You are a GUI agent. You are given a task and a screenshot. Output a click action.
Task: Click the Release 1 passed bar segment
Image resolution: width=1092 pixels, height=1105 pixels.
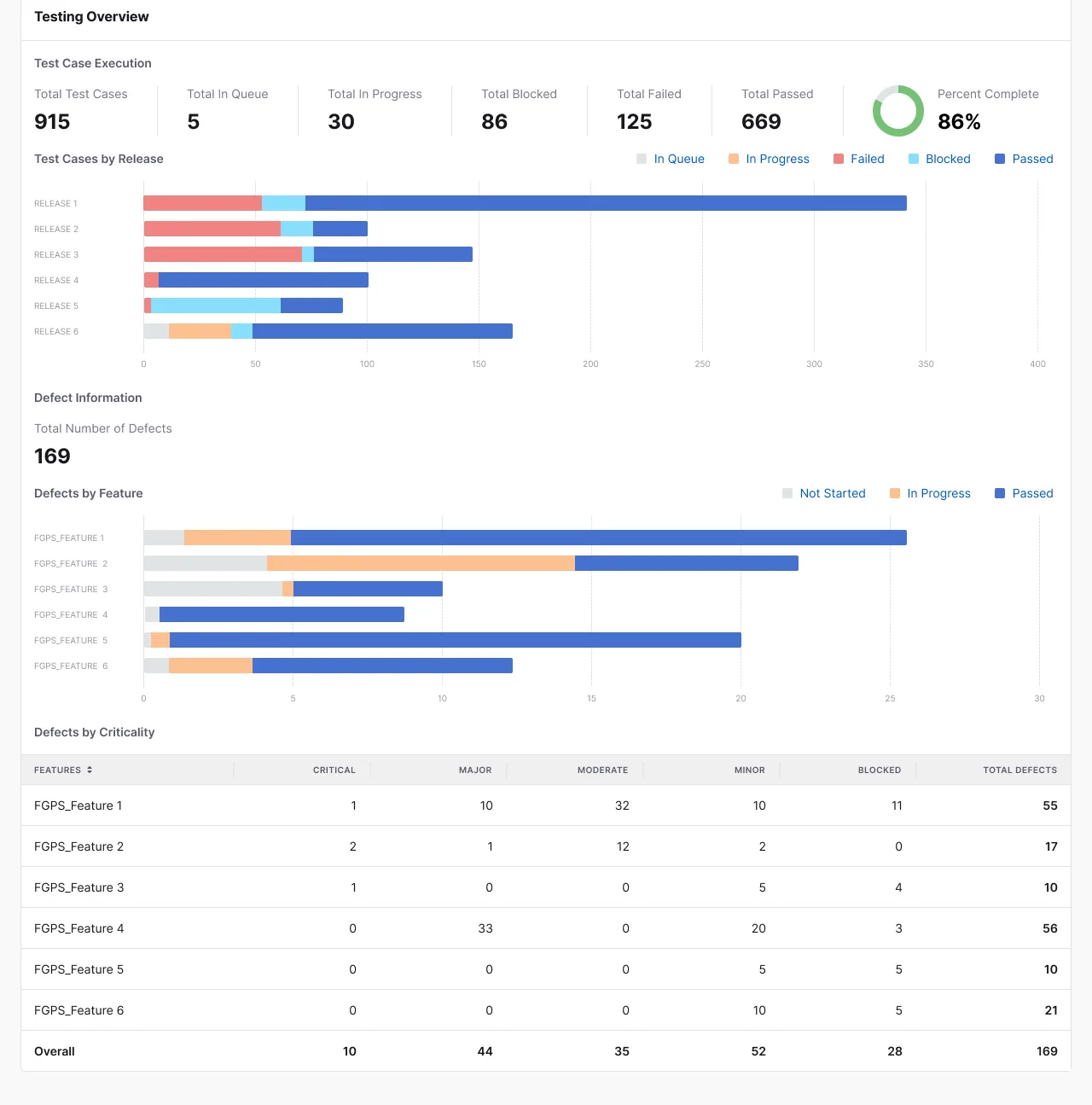pyautogui.click(x=606, y=203)
